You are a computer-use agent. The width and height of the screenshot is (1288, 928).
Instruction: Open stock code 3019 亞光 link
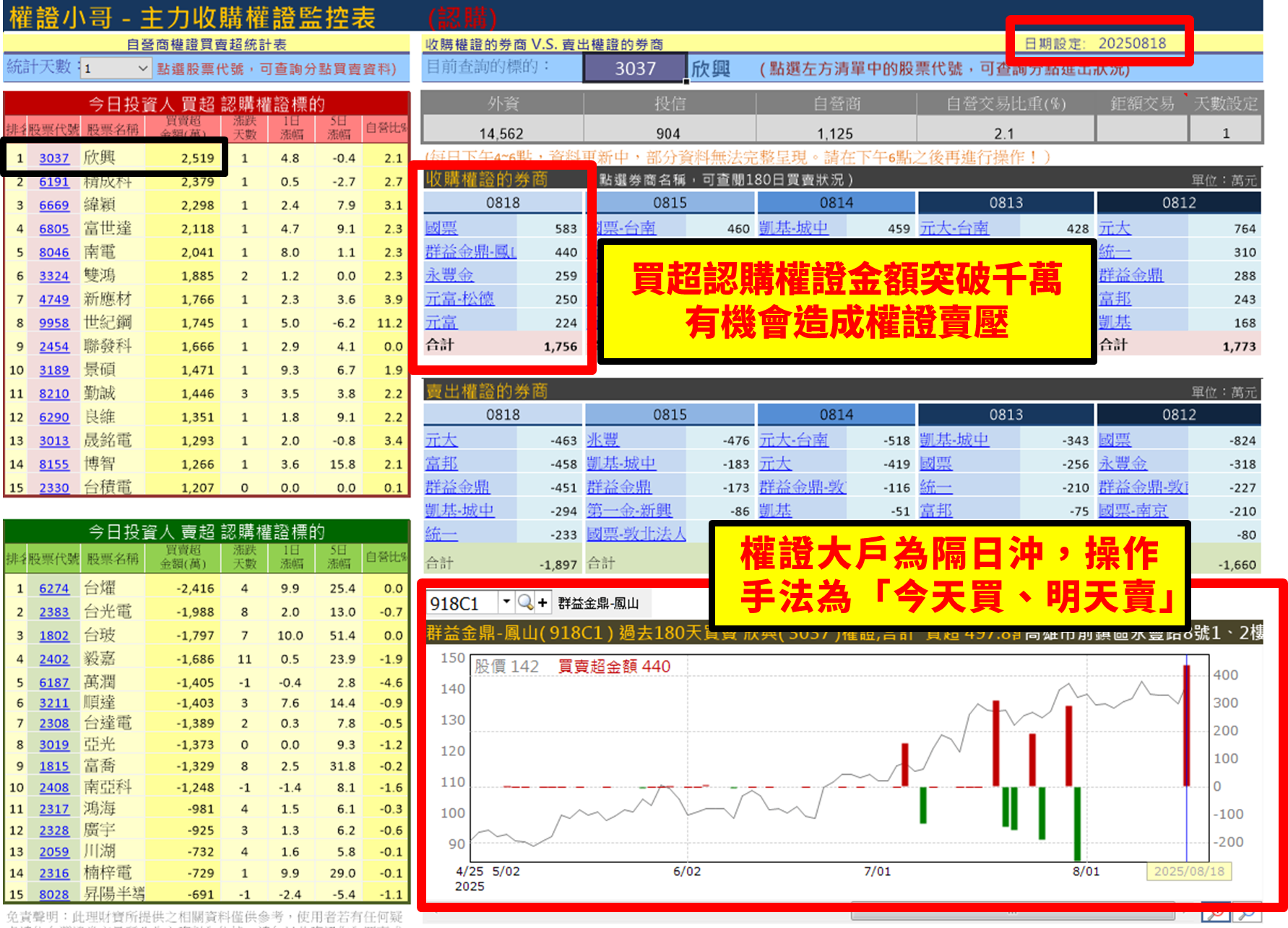[x=54, y=745]
